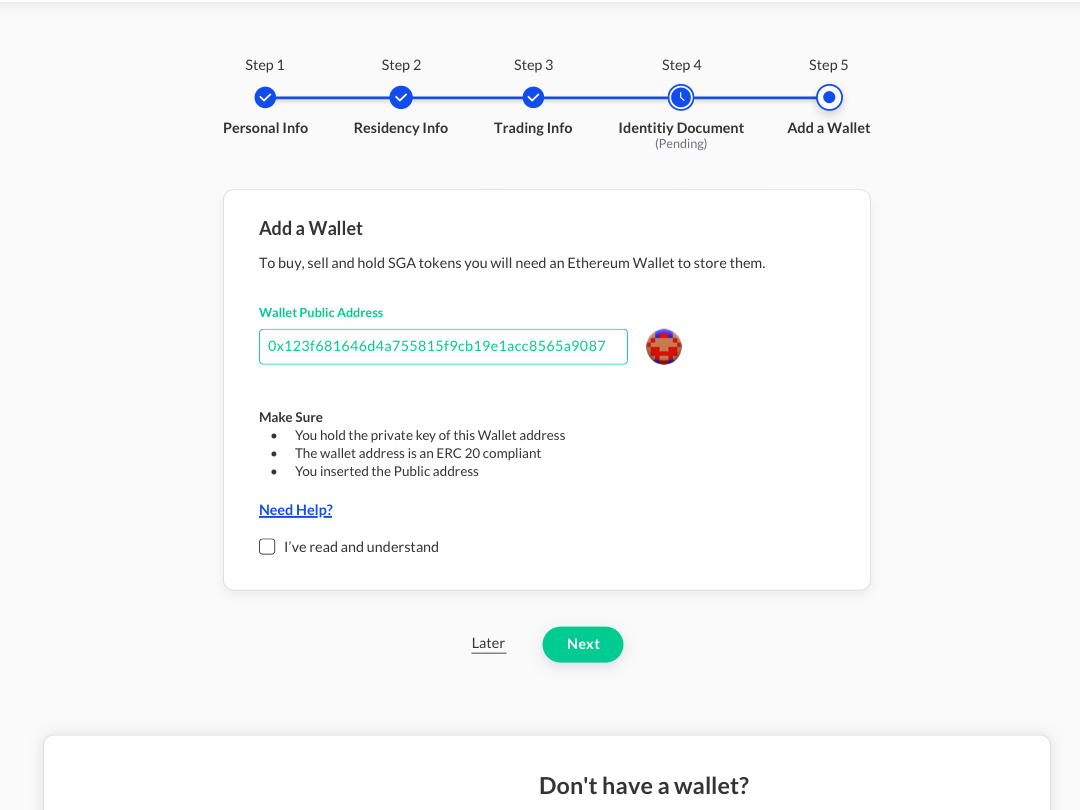The width and height of the screenshot is (1080, 810).
Task: Go to the Residency Info step
Action: pos(401,128)
